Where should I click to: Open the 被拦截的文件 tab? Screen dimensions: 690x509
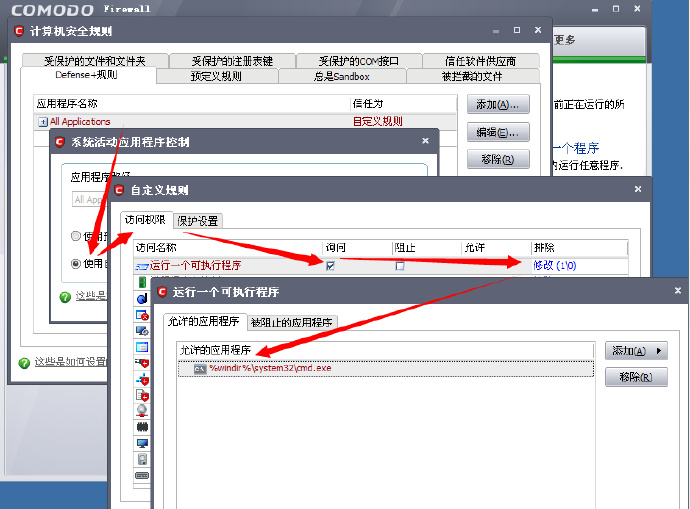[472, 76]
